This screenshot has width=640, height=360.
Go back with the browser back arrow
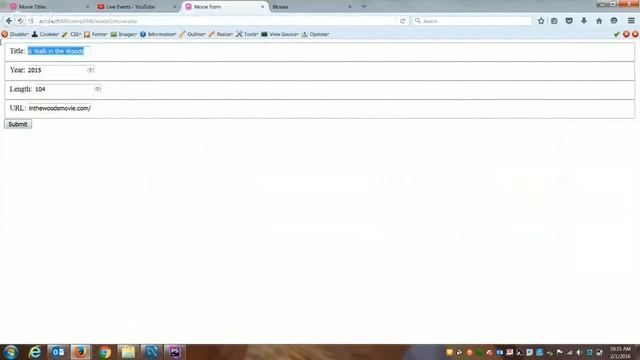(9, 21)
